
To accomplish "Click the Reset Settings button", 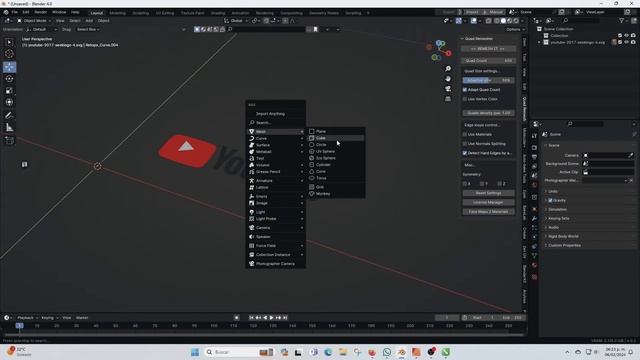I will 488,193.
